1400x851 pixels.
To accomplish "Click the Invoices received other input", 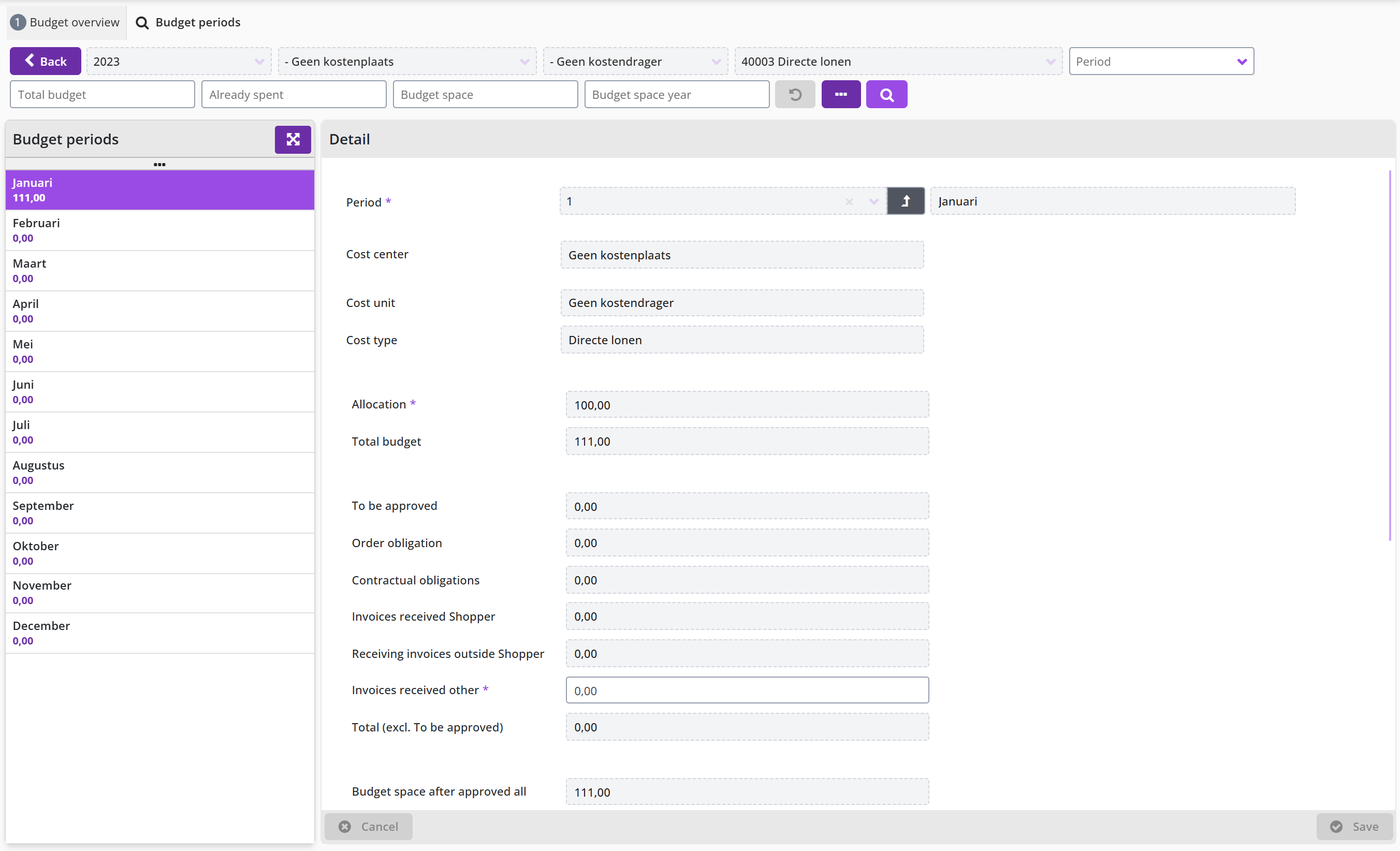I will (747, 690).
